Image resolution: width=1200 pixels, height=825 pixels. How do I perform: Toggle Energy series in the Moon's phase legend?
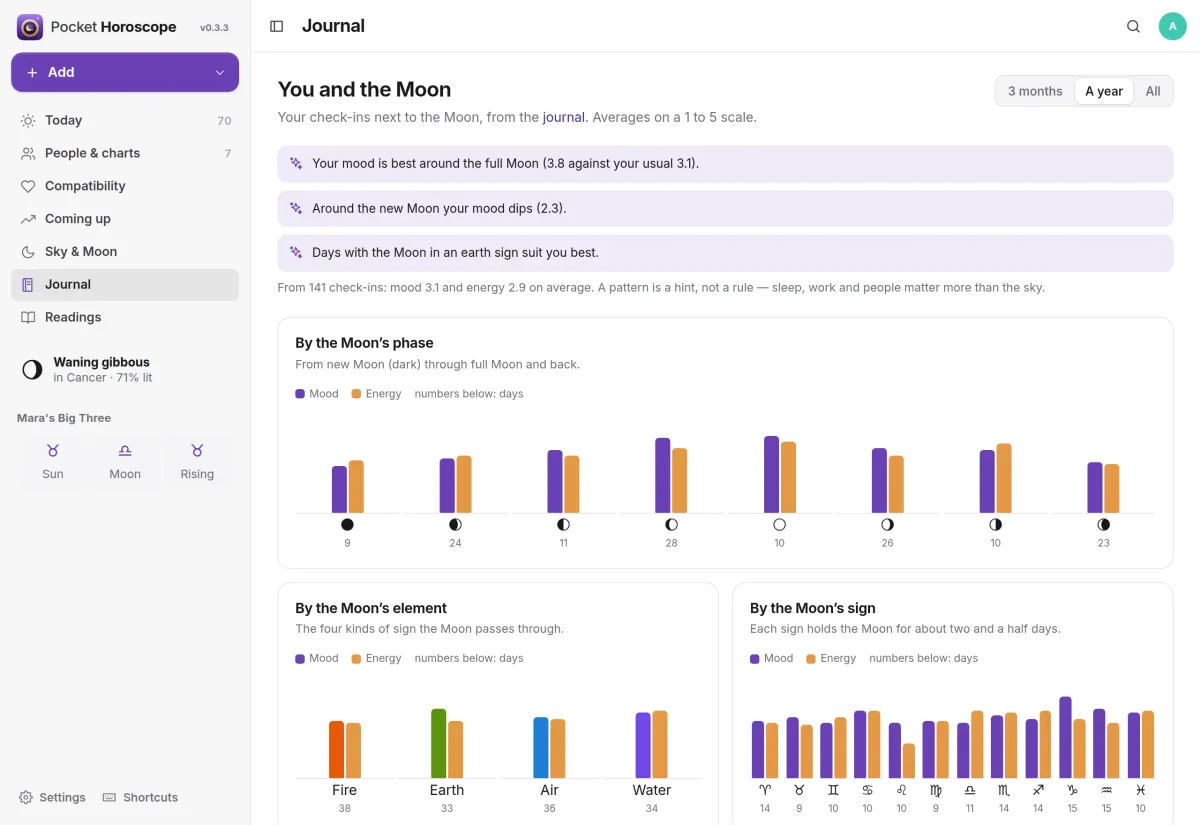pyautogui.click(x=376, y=394)
